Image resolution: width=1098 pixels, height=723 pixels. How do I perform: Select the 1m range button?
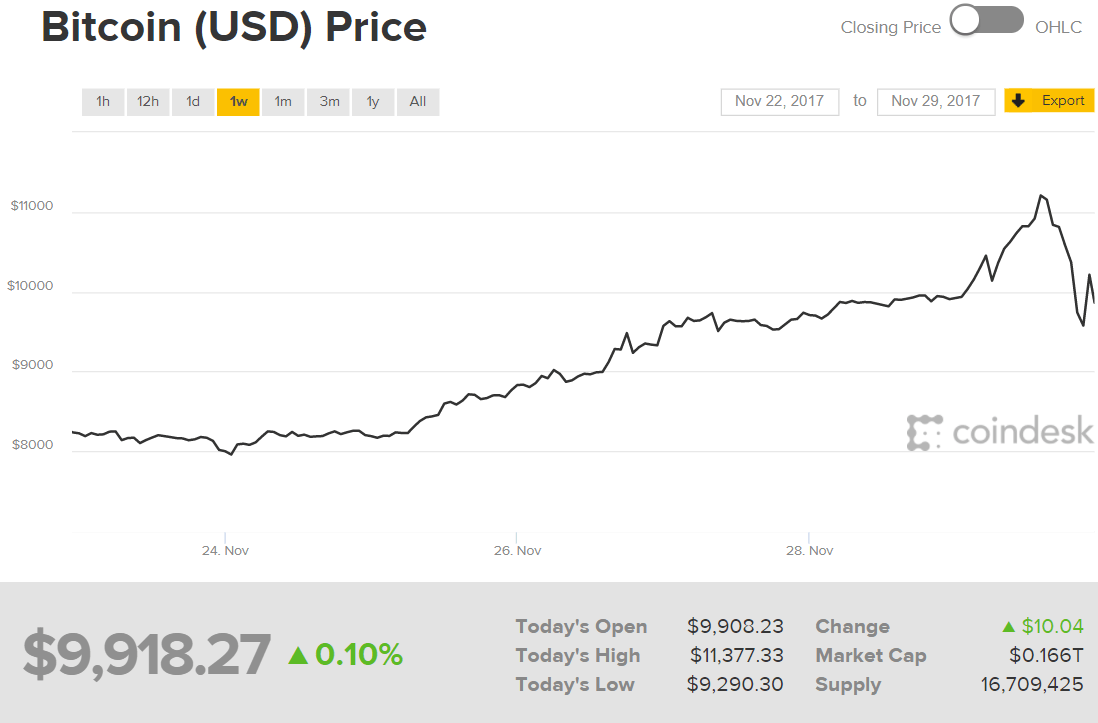coord(283,101)
